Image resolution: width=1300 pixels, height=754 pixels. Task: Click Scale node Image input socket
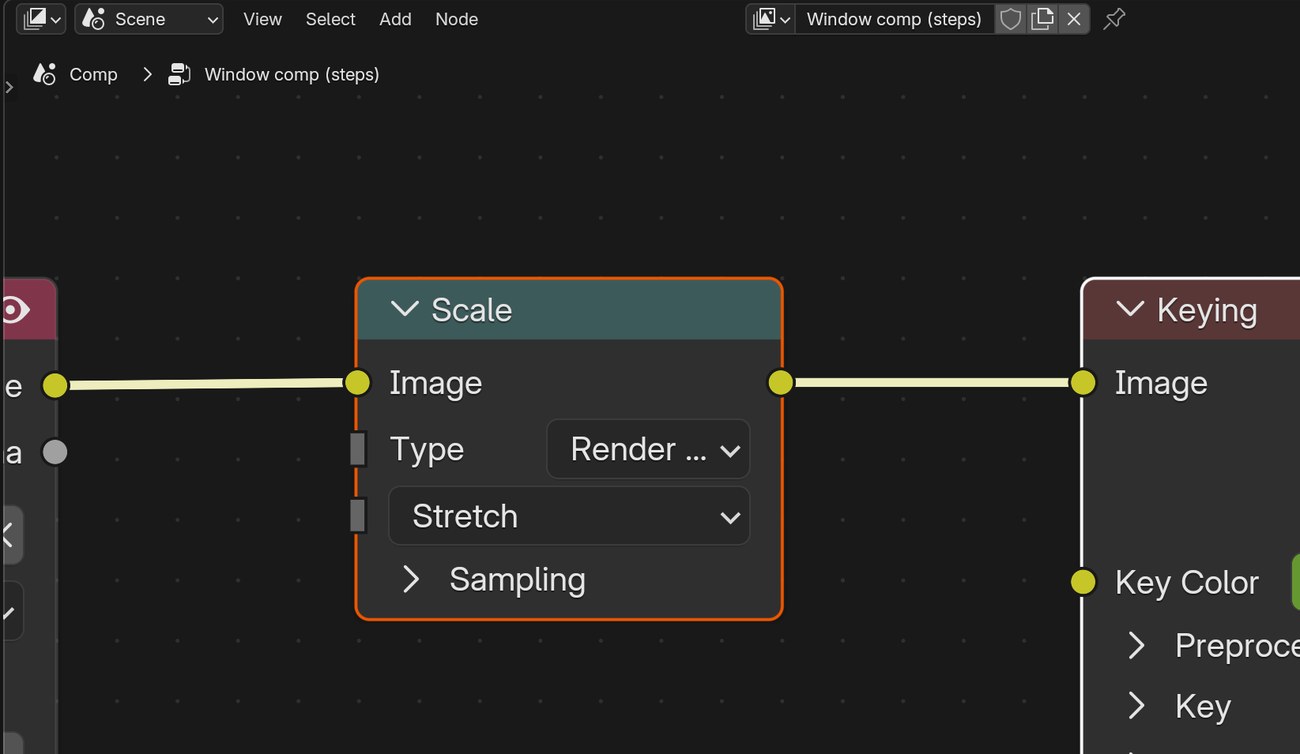[x=357, y=382]
